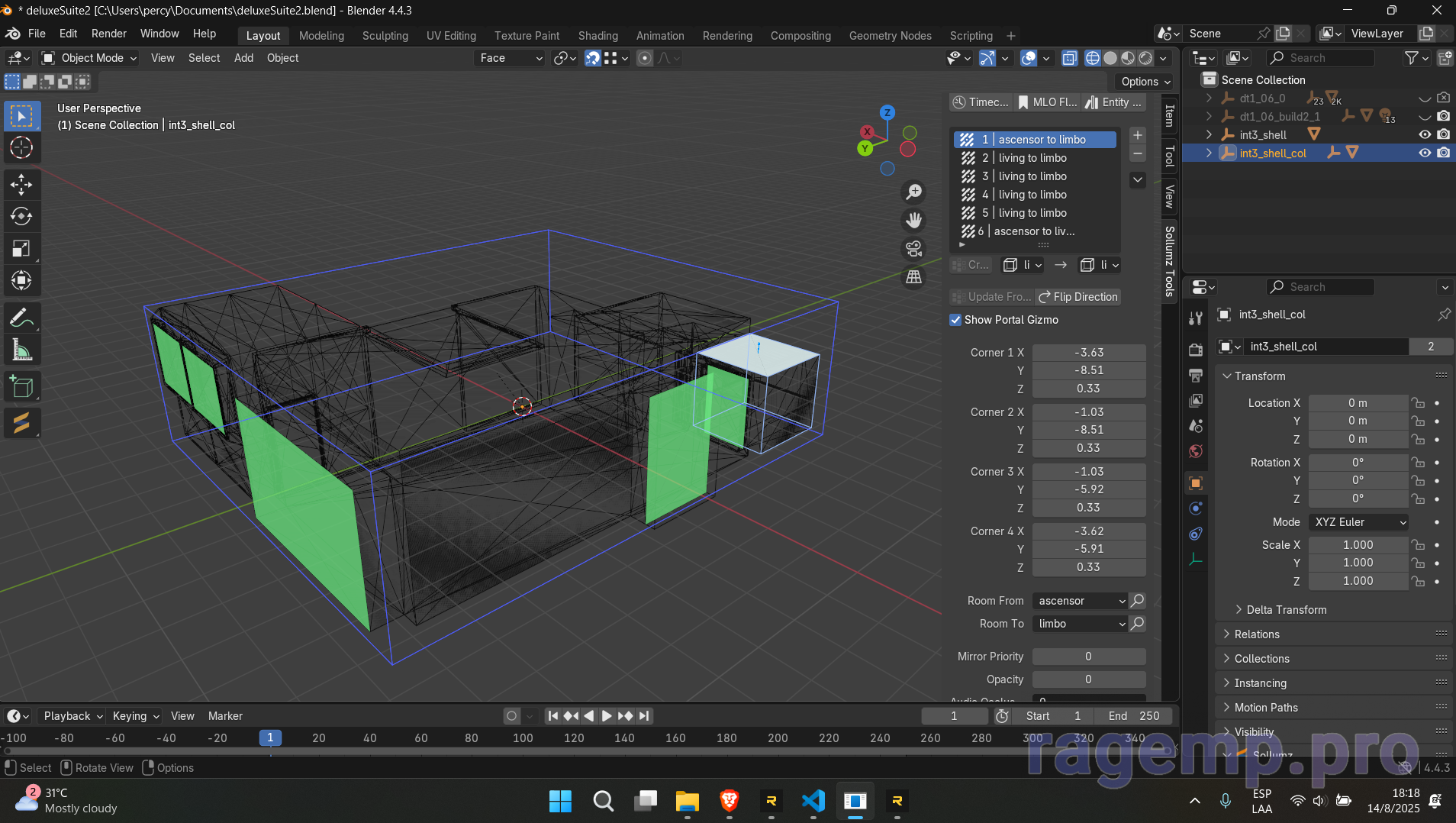Open the Entity panel tab
The width and height of the screenshot is (1456, 823).
pos(1113,102)
